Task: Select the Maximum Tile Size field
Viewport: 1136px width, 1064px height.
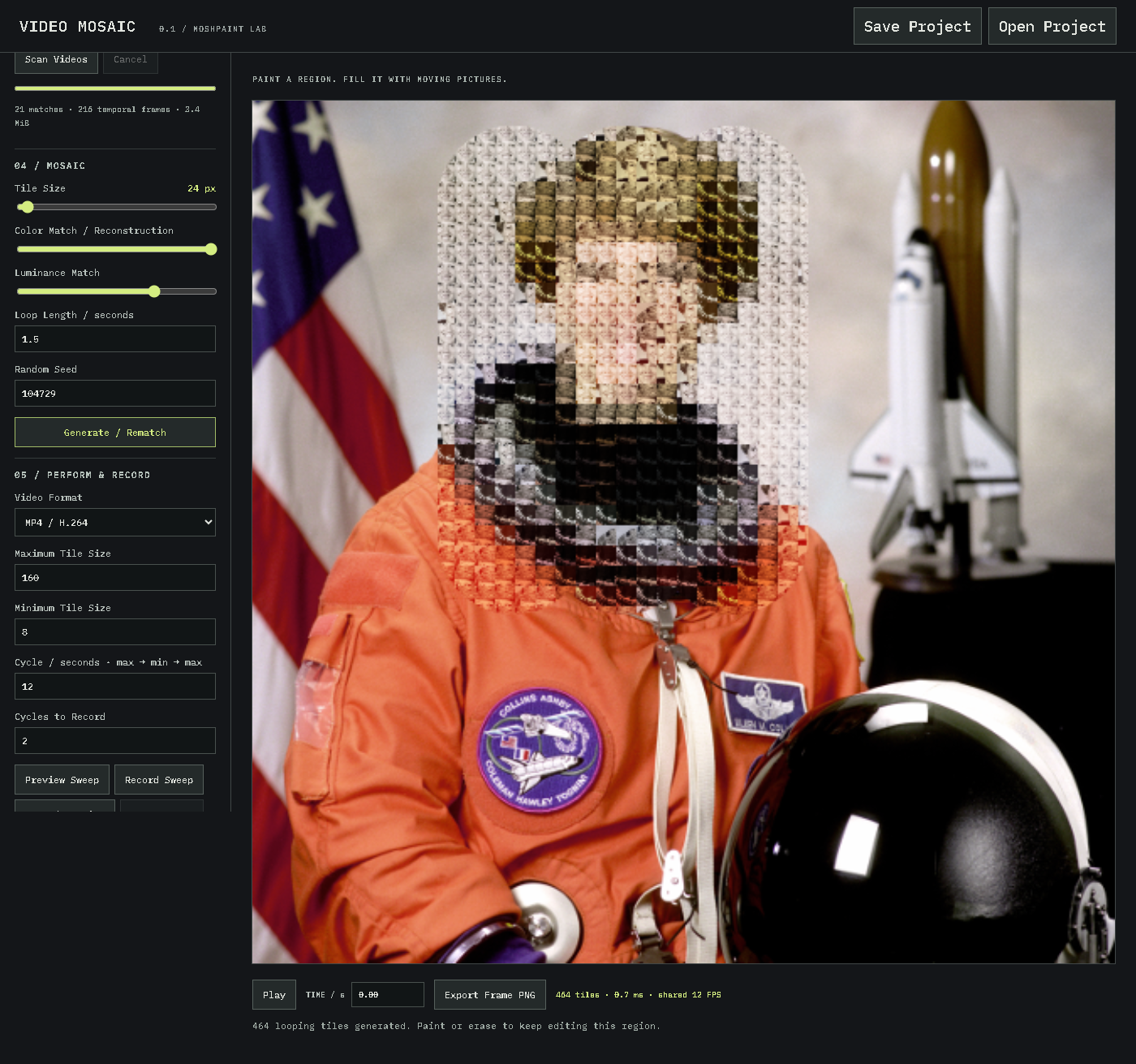Action: pos(115,578)
